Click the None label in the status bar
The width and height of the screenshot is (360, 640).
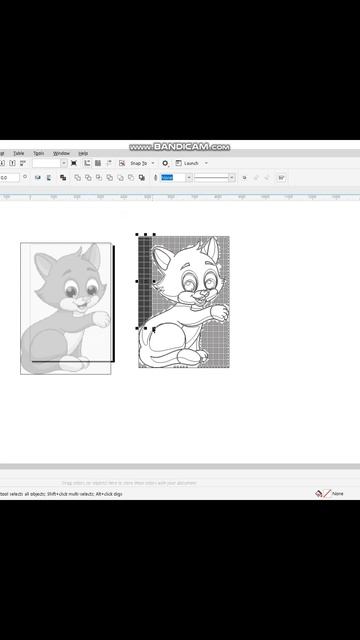coord(338,494)
